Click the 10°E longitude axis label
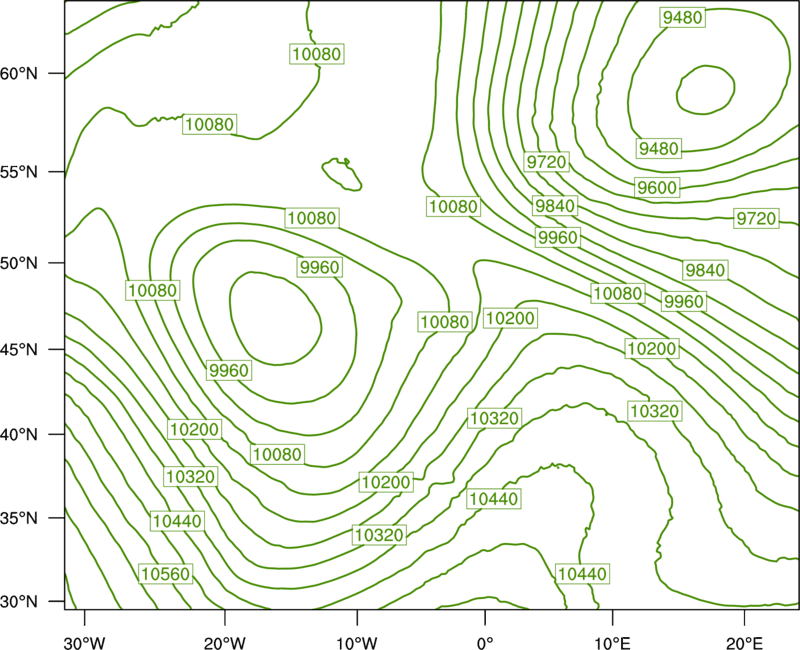Screen dimensions: 800x650 (x=612, y=643)
